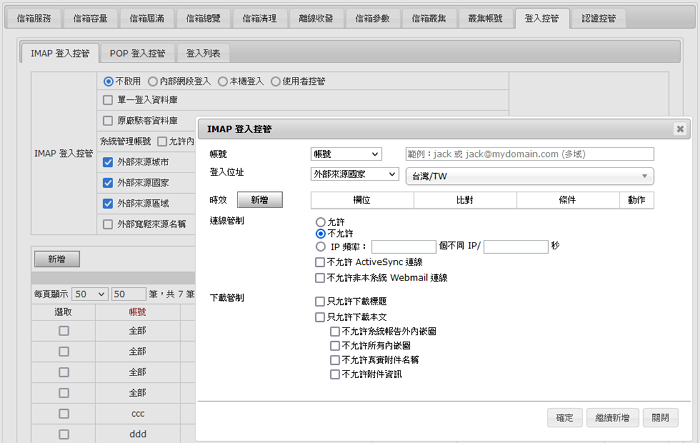The image size is (700, 443).
Task: Enable 不允許 ActiveSync 連線 checkbox
Action: tap(320, 262)
